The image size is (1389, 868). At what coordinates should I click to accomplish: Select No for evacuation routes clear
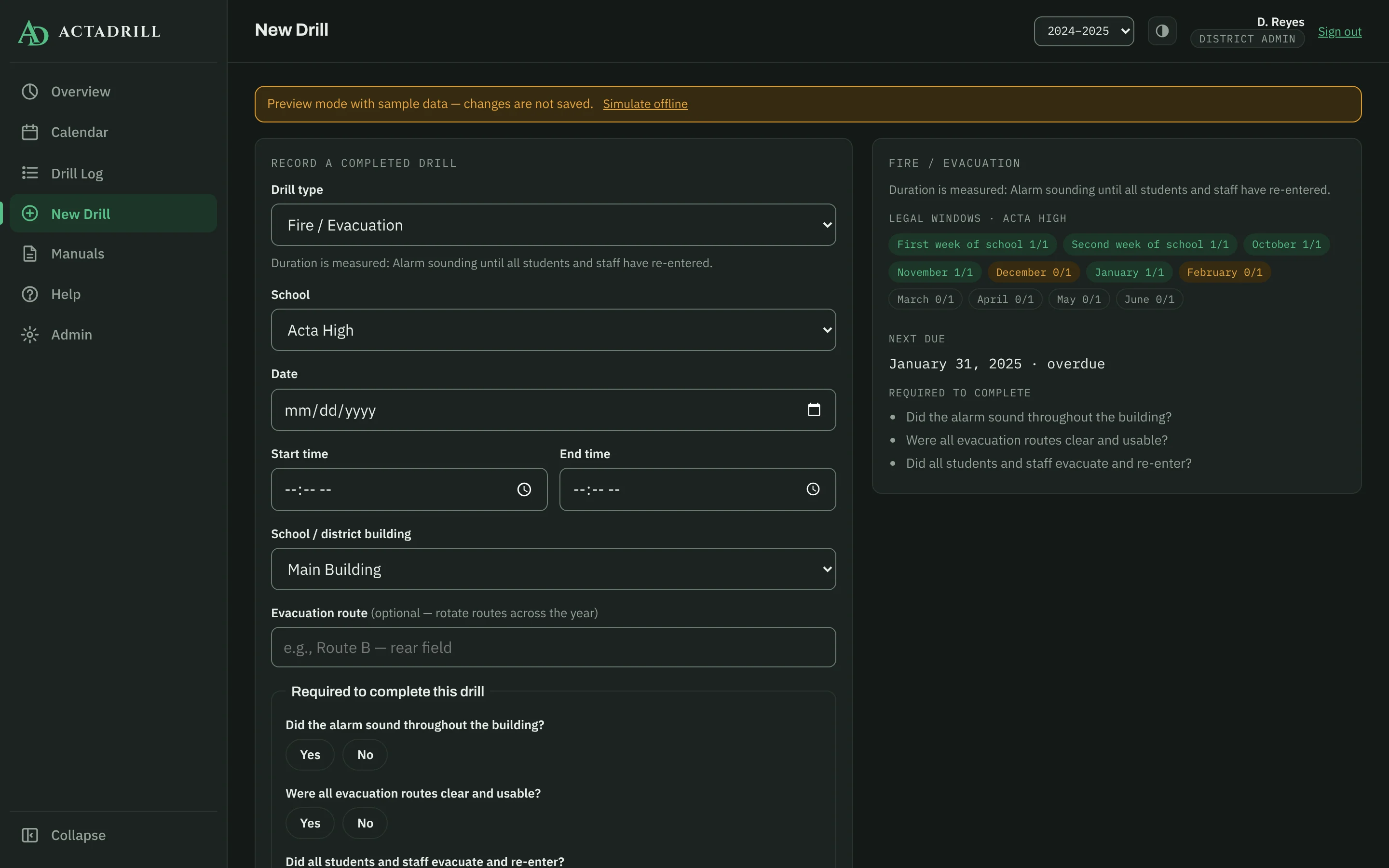tap(365, 823)
